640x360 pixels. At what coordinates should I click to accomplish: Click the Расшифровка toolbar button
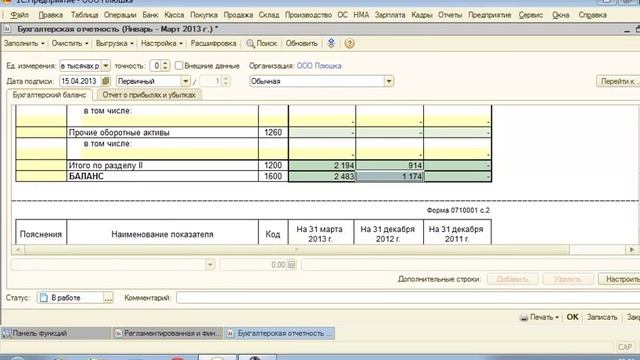pyautogui.click(x=213, y=43)
